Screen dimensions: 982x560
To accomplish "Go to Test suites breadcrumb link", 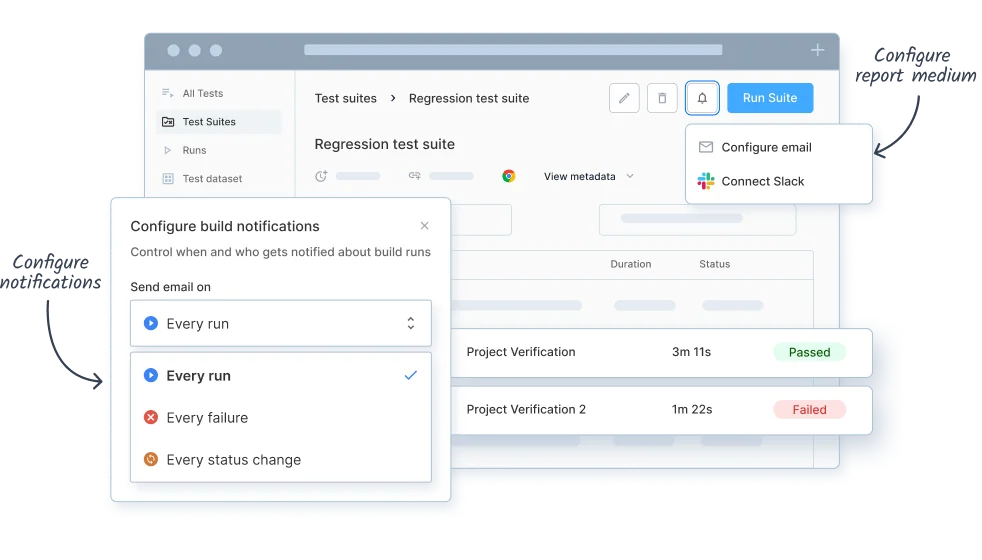I will 346,98.
